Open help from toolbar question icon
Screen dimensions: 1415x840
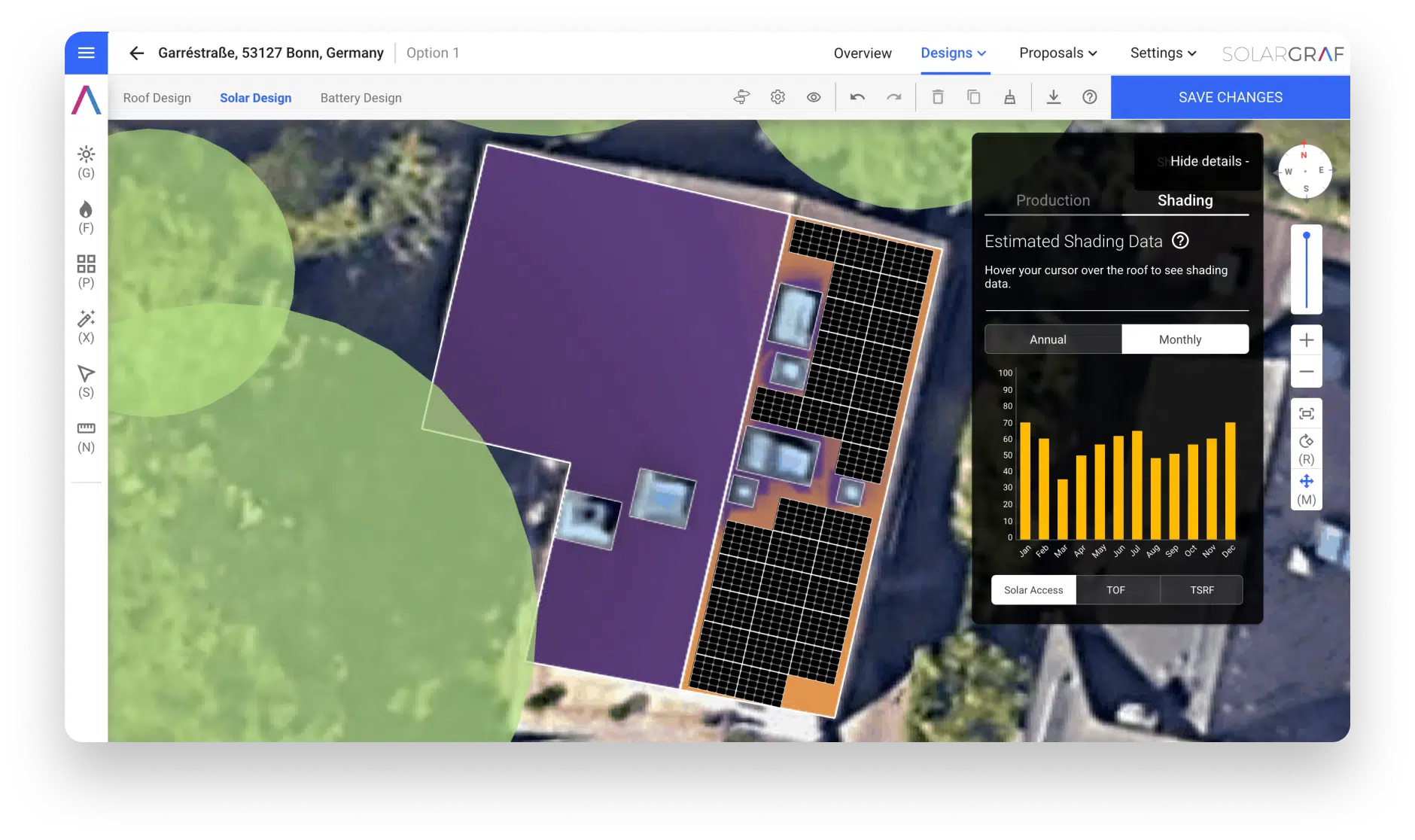1089,97
